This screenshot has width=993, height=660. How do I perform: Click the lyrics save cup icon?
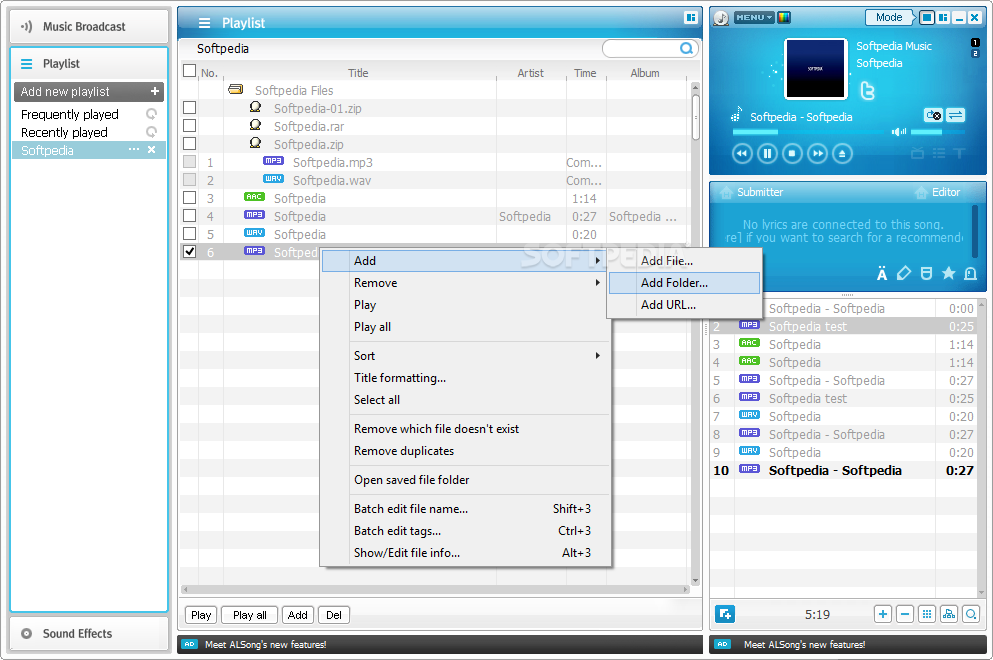(927, 273)
